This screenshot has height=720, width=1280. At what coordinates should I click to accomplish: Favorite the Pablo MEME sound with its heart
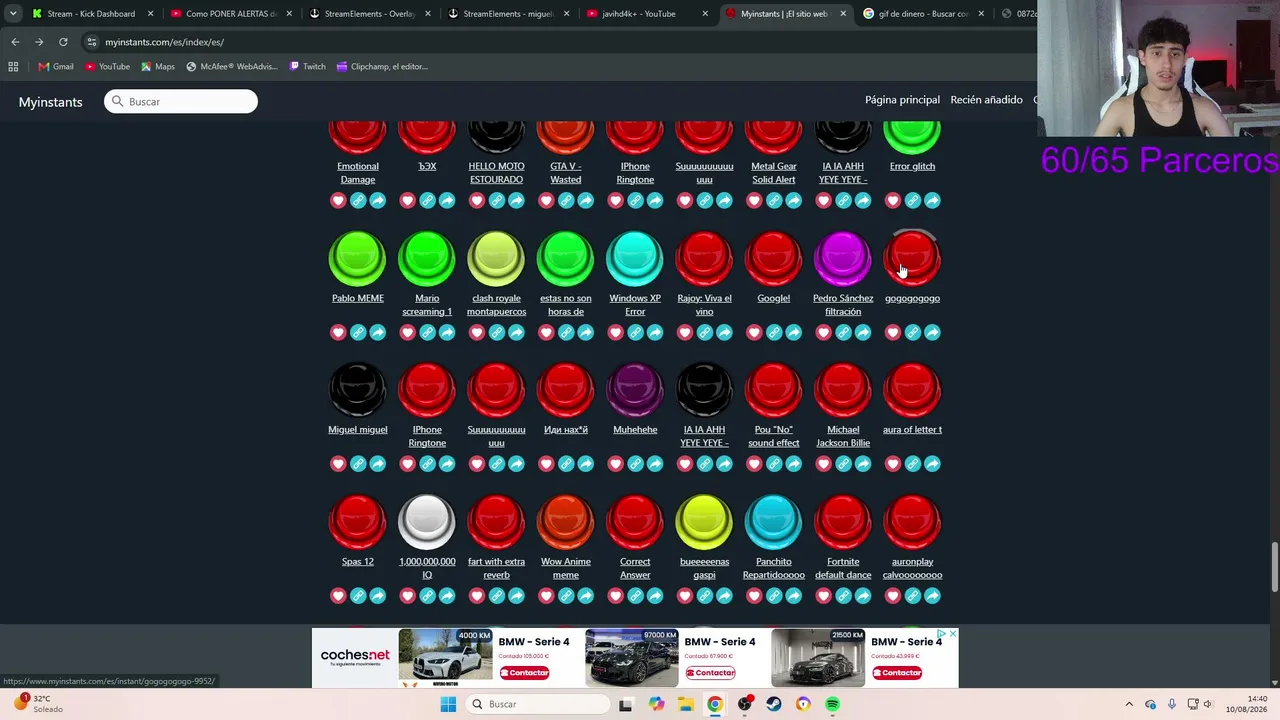[x=338, y=333]
